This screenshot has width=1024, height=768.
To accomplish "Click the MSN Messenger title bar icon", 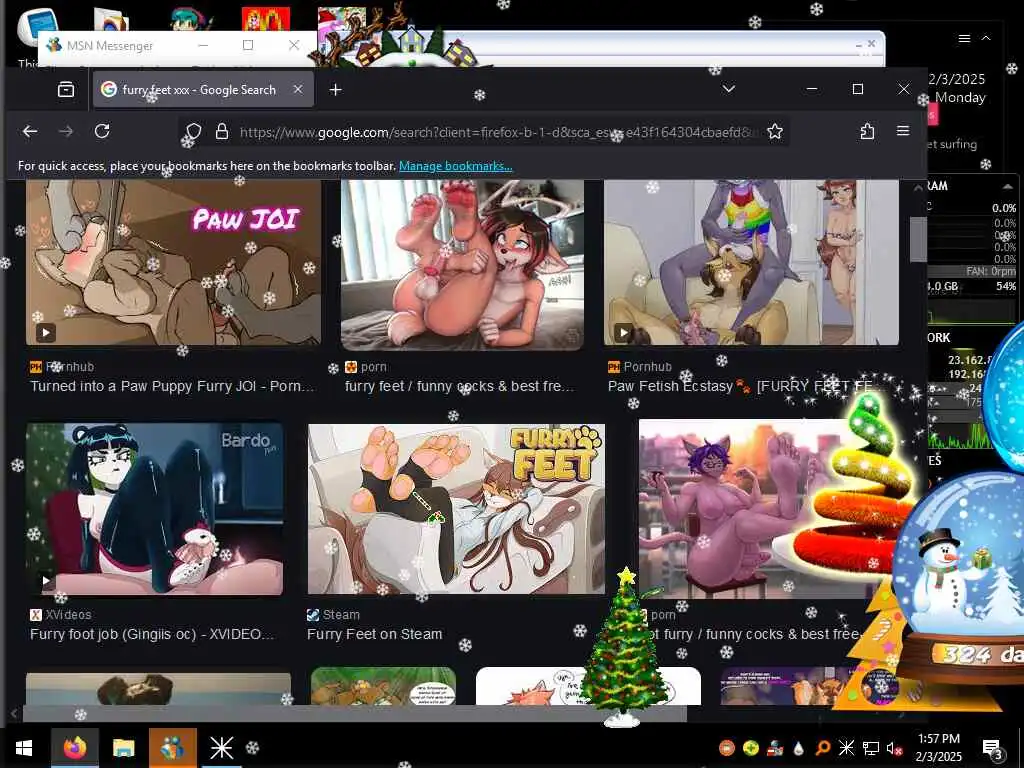I will click(x=54, y=45).
